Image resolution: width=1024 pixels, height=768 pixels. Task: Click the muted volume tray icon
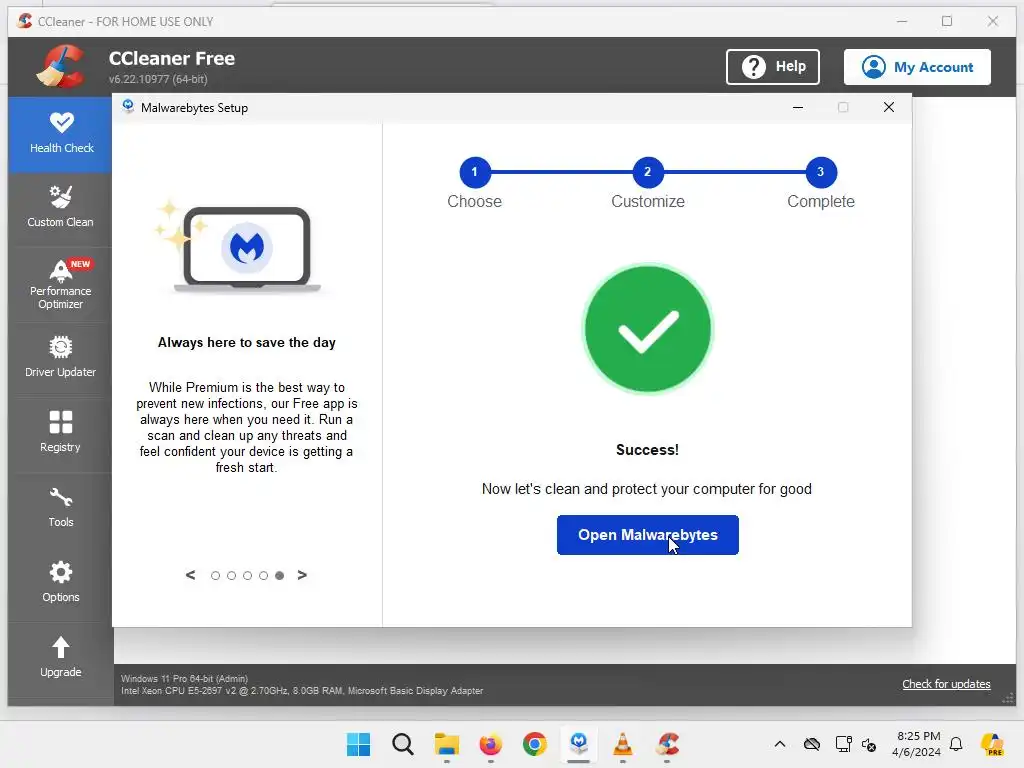click(869, 744)
